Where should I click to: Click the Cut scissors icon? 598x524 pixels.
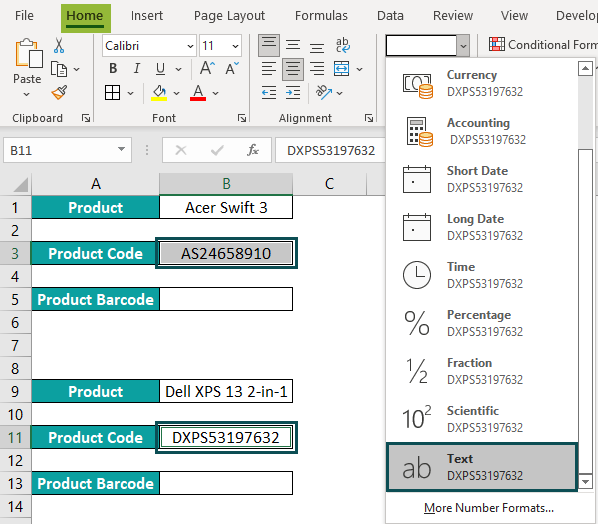coord(59,45)
